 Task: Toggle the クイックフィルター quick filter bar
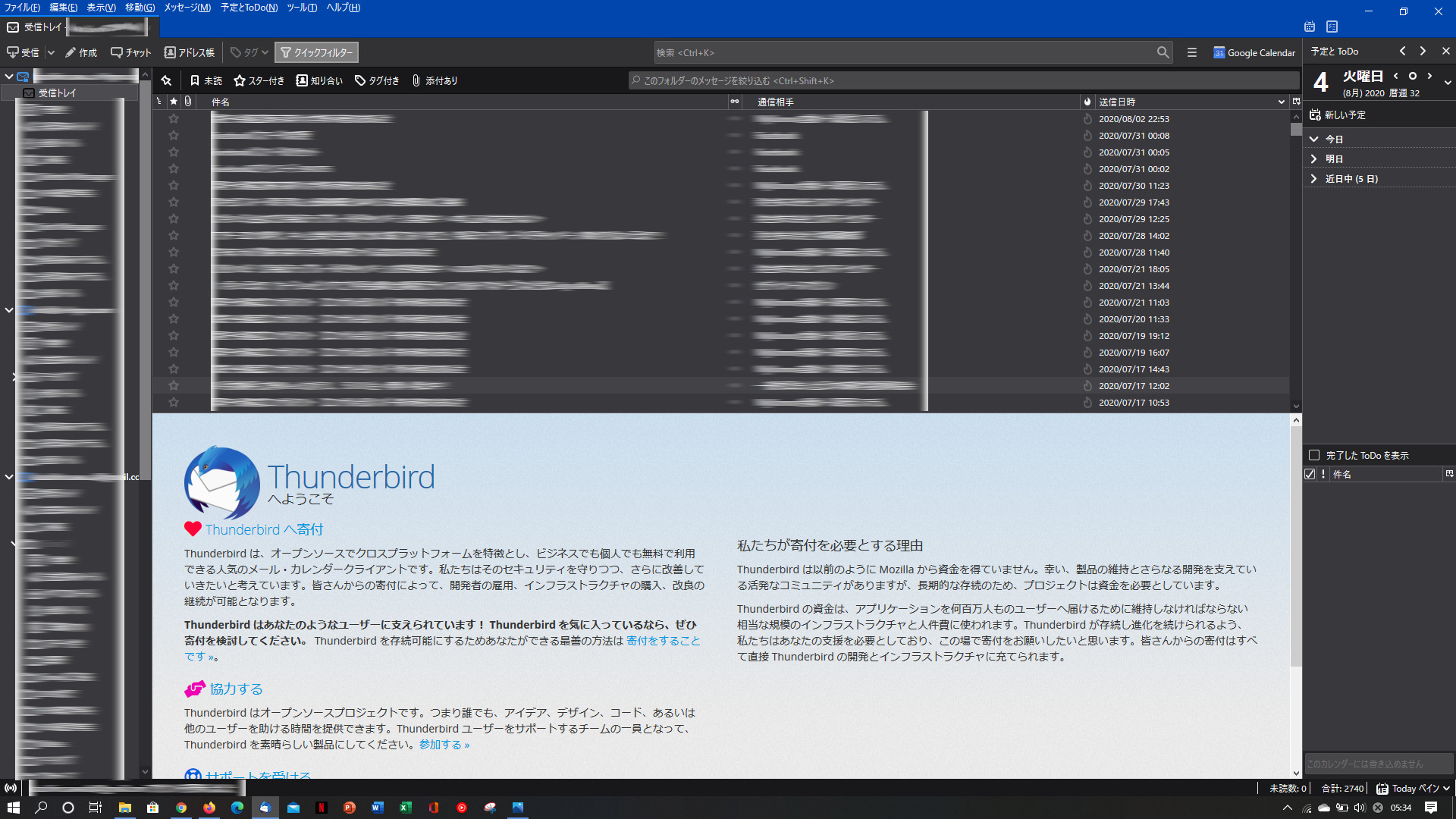click(x=316, y=52)
